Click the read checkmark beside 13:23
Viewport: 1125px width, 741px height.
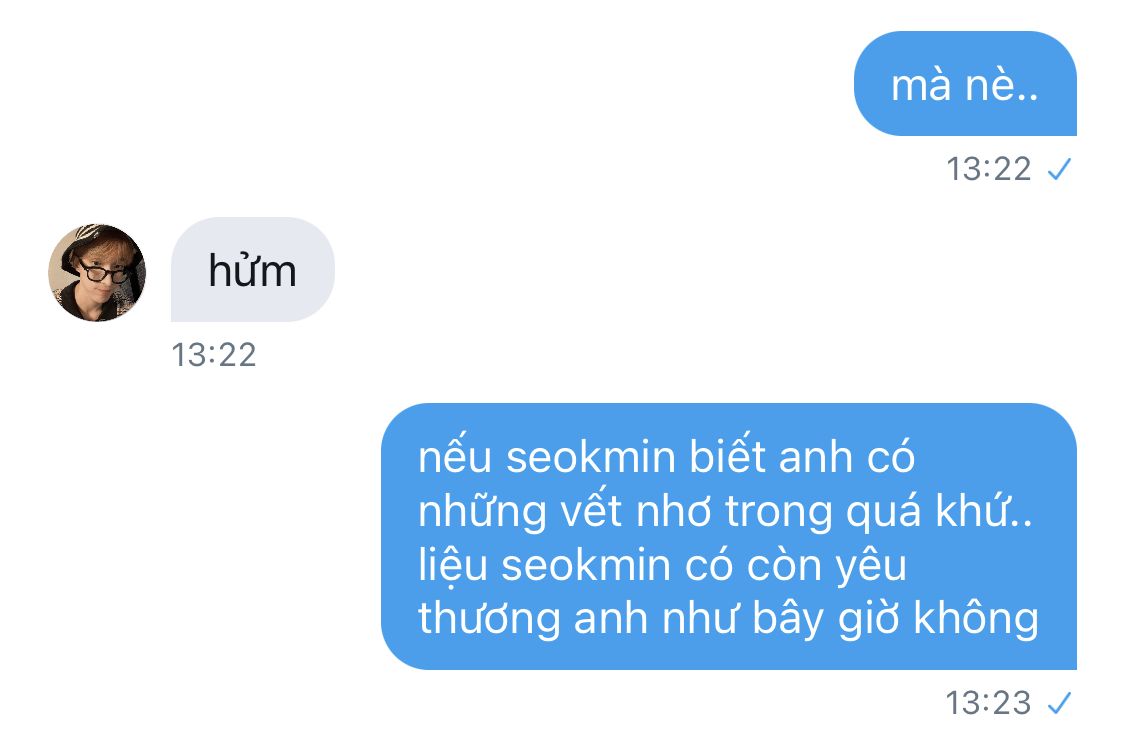[1059, 703]
